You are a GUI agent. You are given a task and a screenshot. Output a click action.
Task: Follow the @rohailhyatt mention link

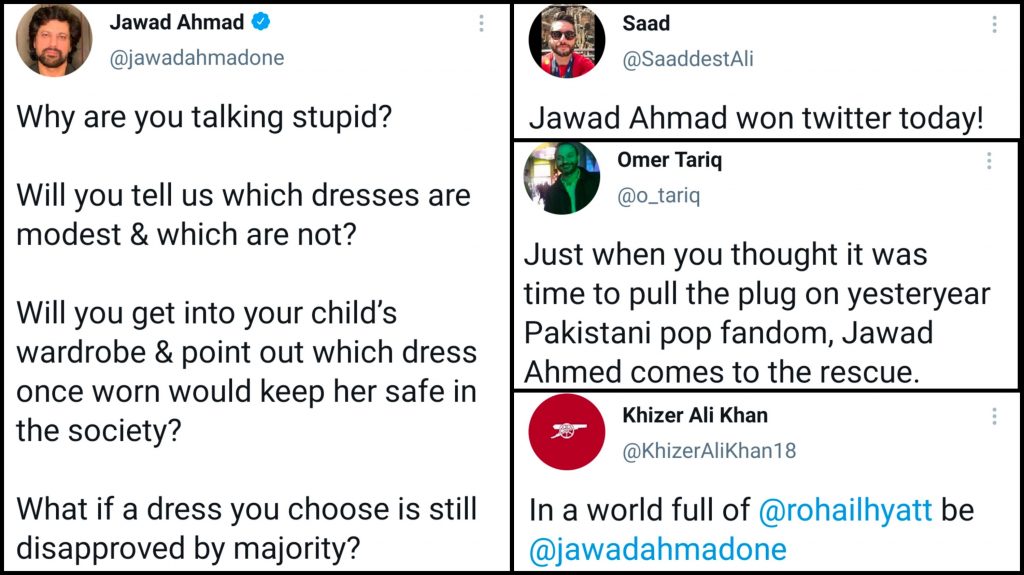[845, 510]
